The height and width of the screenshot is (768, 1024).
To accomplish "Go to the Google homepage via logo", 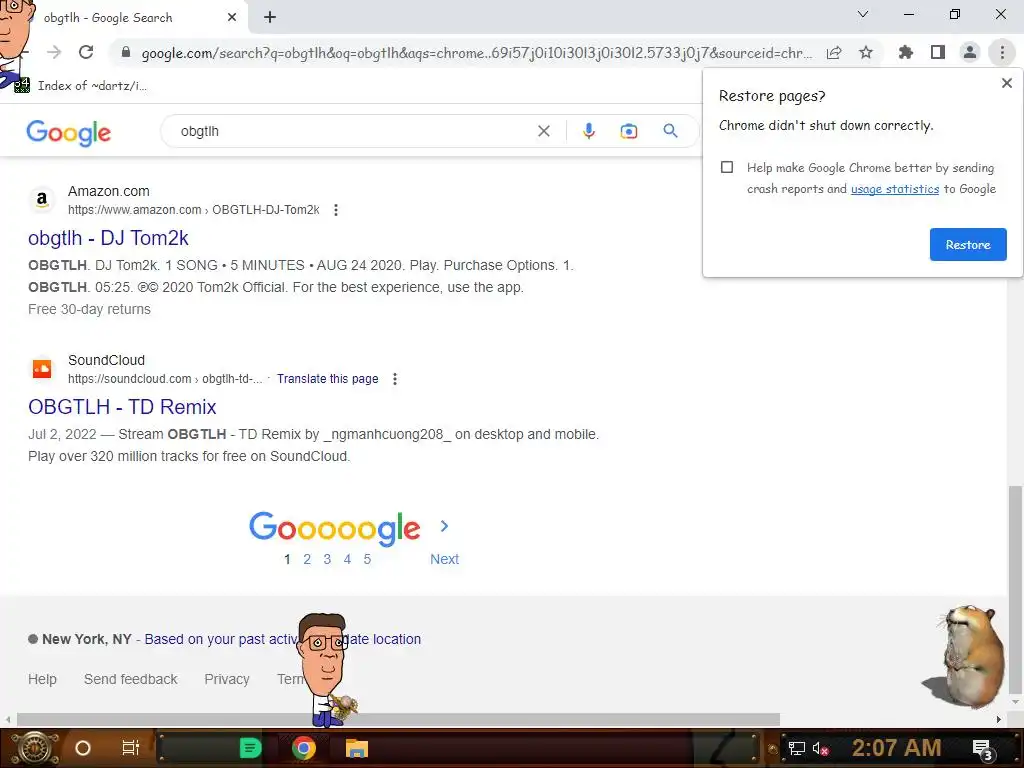I will 69,133.
